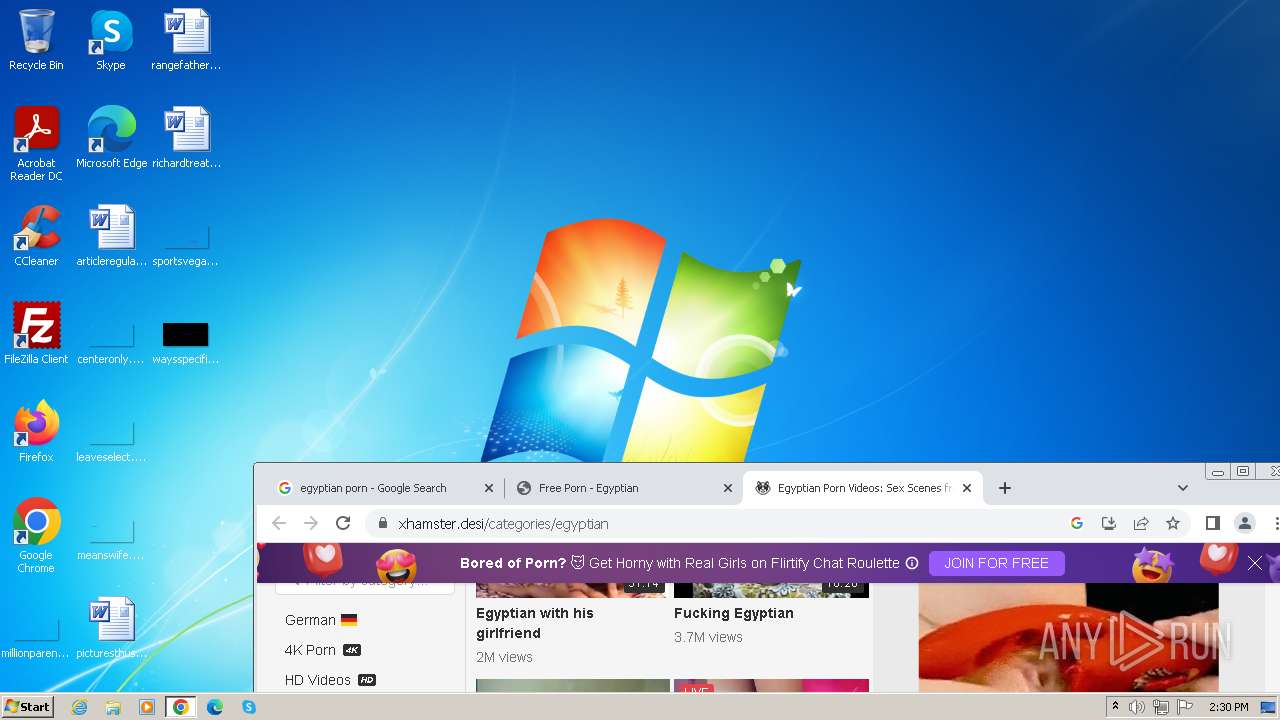Launch Skype from the desktop
The image size is (1280, 720).
[x=111, y=40]
